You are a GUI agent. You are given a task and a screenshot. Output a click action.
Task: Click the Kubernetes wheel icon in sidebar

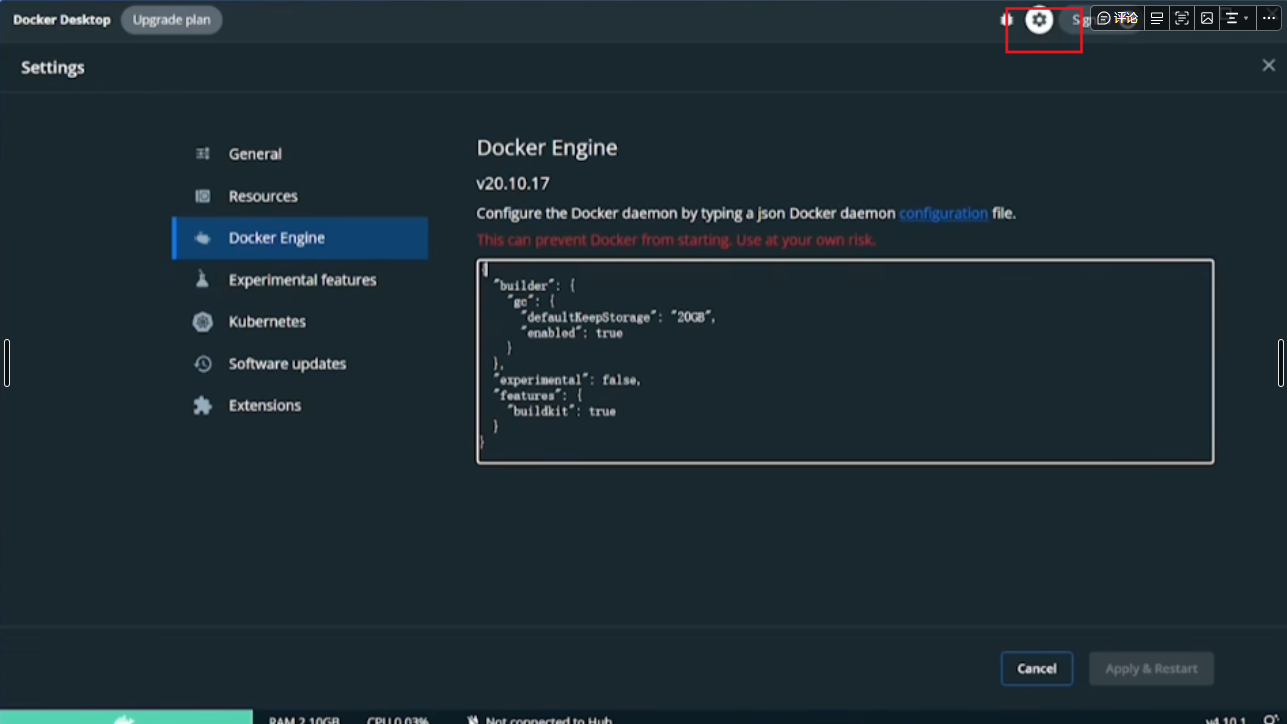[x=202, y=321]
